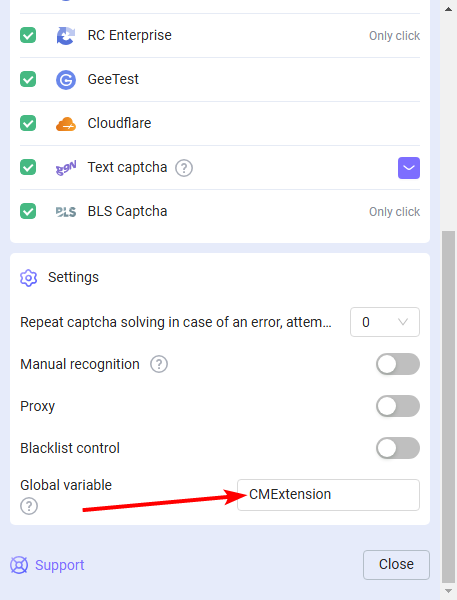Open Global variable help icon
The width and height of the screenshot is (457, 600).
point(29,506)
